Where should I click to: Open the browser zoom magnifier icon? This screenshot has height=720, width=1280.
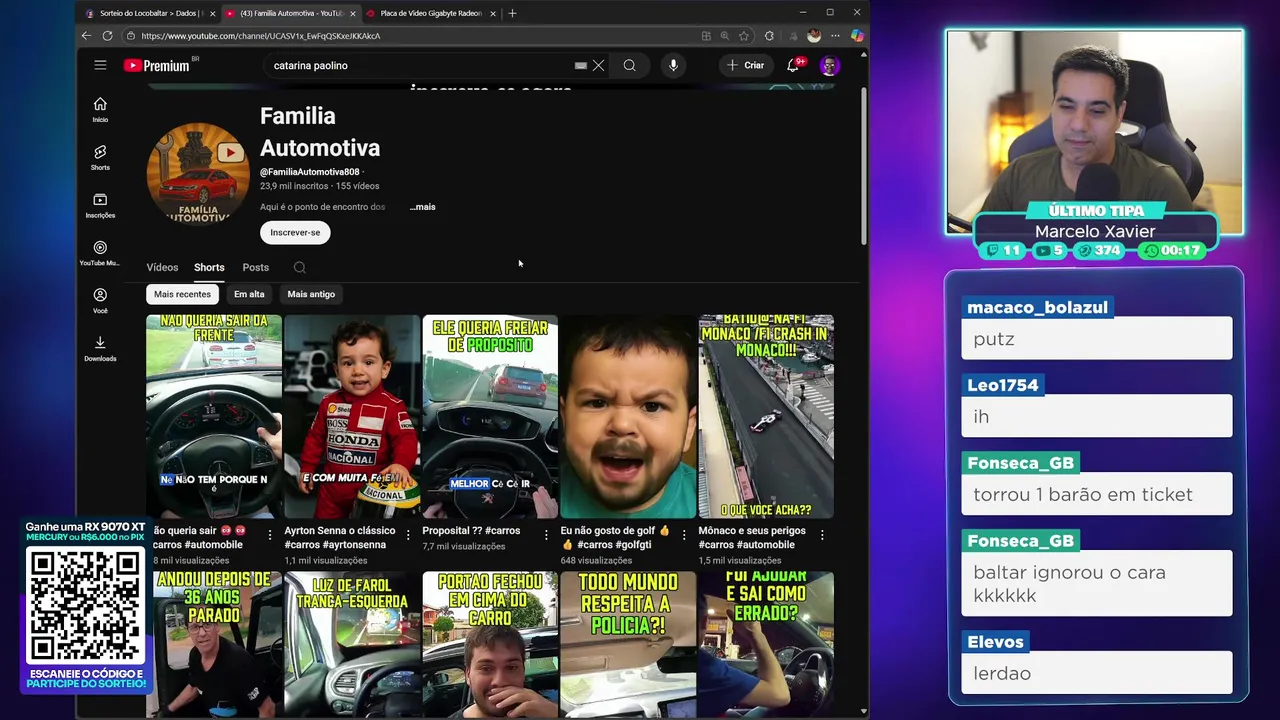tap(725, 36)
